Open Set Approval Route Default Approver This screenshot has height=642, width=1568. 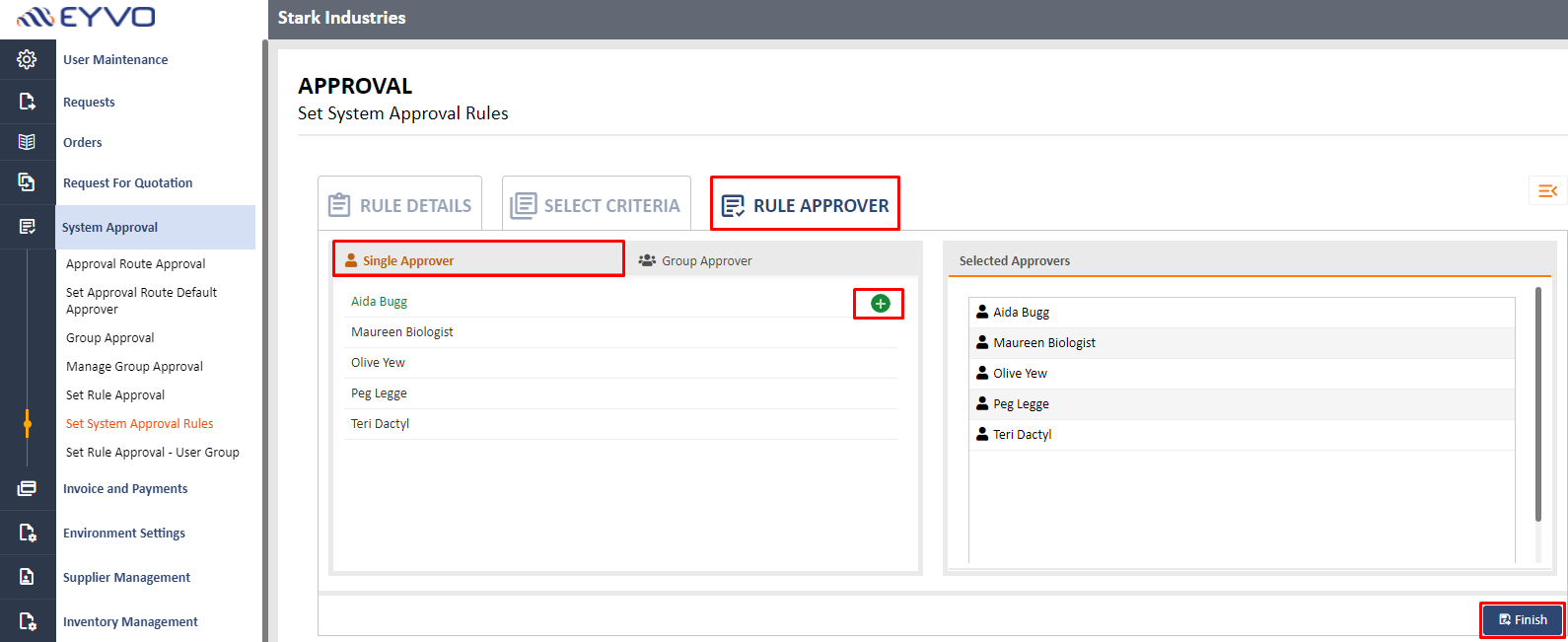(x=142, y=301)
